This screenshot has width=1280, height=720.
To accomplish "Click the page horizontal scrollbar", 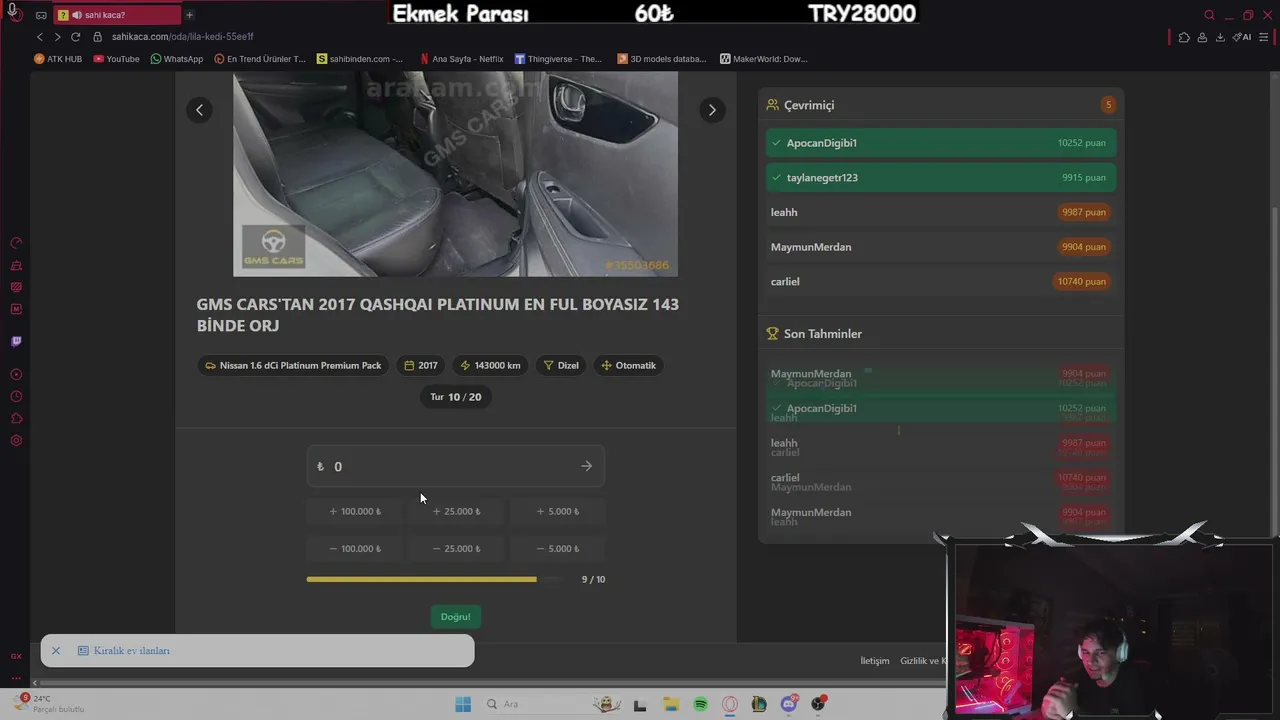I will click(490, 683).
